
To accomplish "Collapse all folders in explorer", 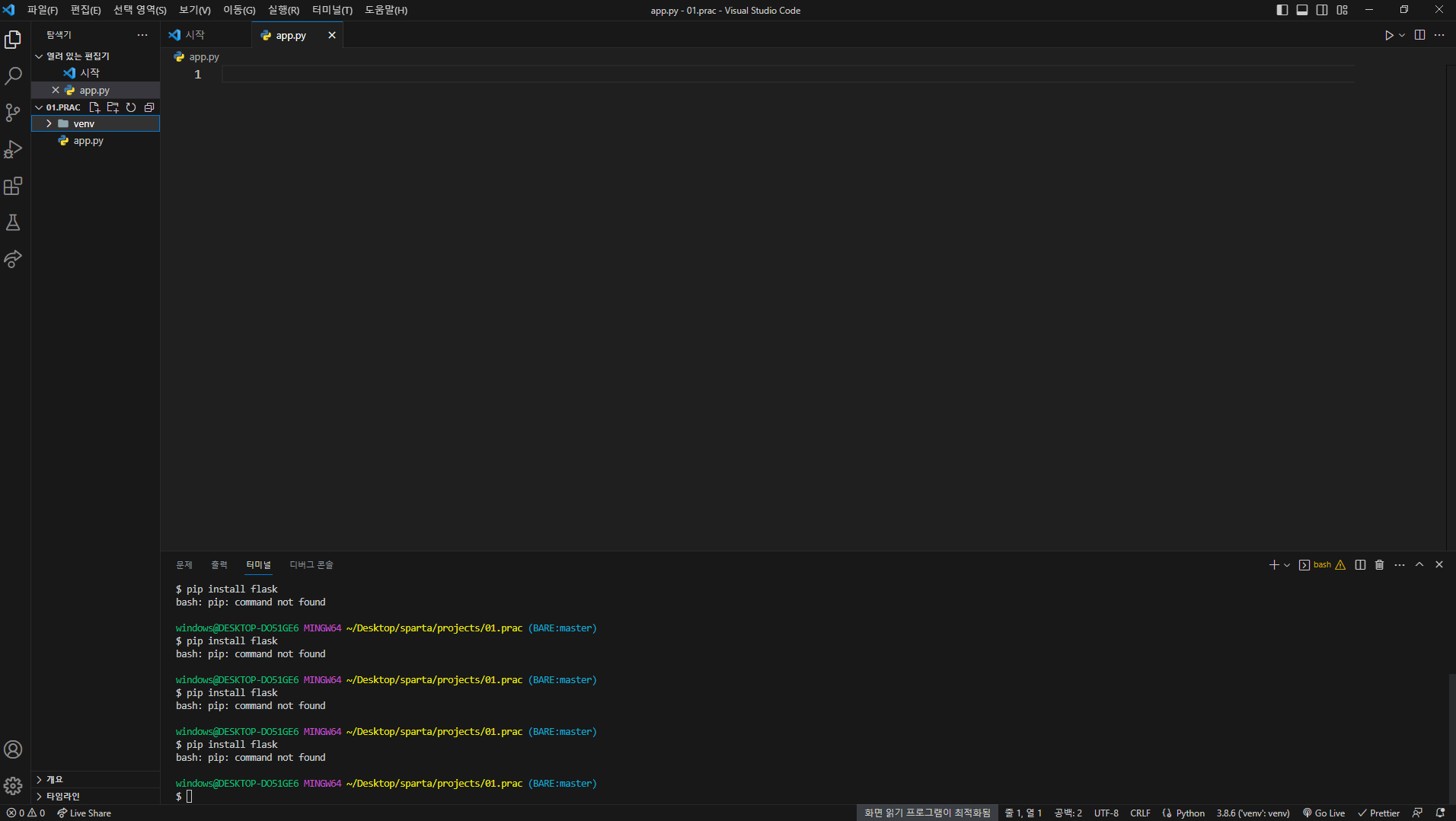I will (149, 107).
